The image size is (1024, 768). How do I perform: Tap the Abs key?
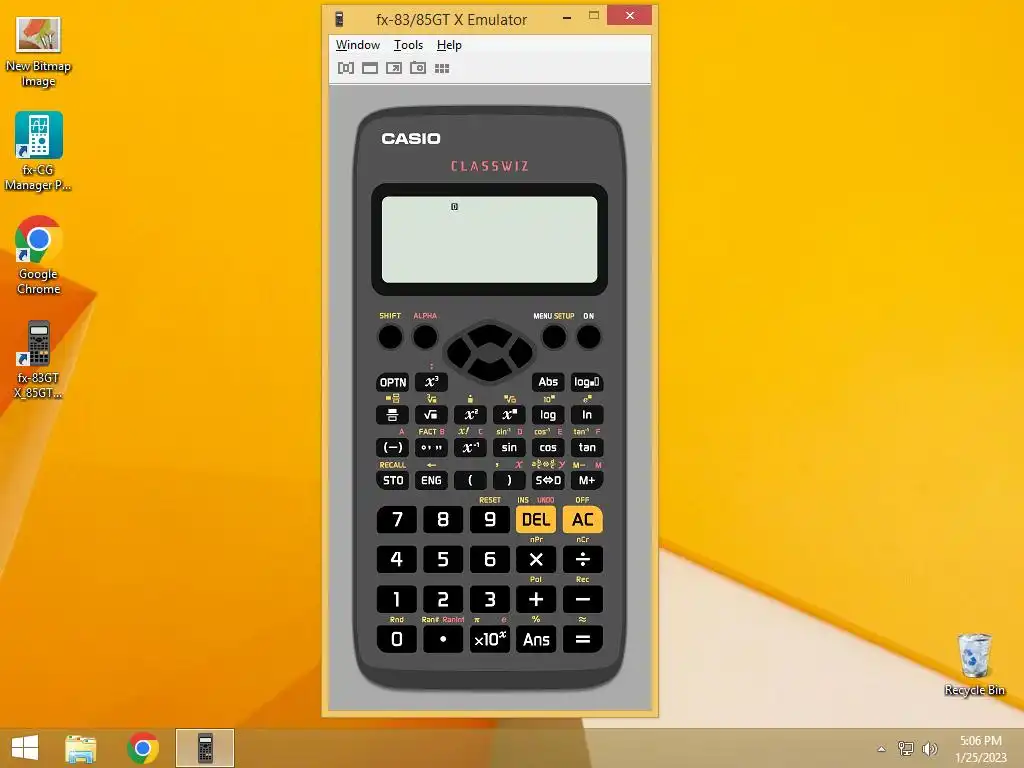pyautogui.click(x=548, y=382)
